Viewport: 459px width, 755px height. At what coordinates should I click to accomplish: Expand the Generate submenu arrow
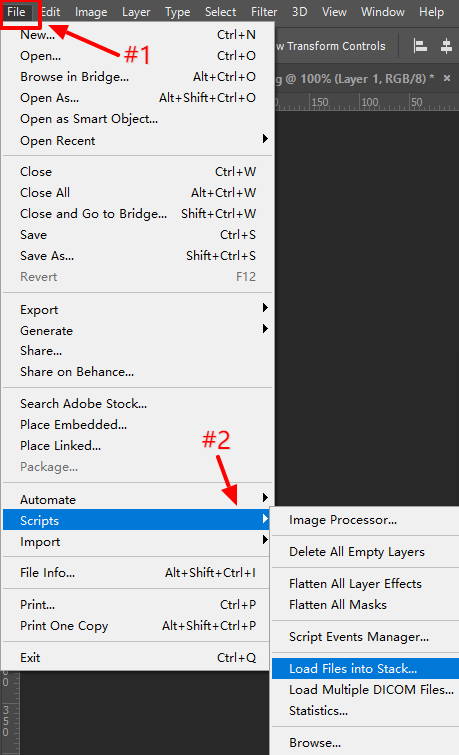pyautogui.click(x=265, y=329)
